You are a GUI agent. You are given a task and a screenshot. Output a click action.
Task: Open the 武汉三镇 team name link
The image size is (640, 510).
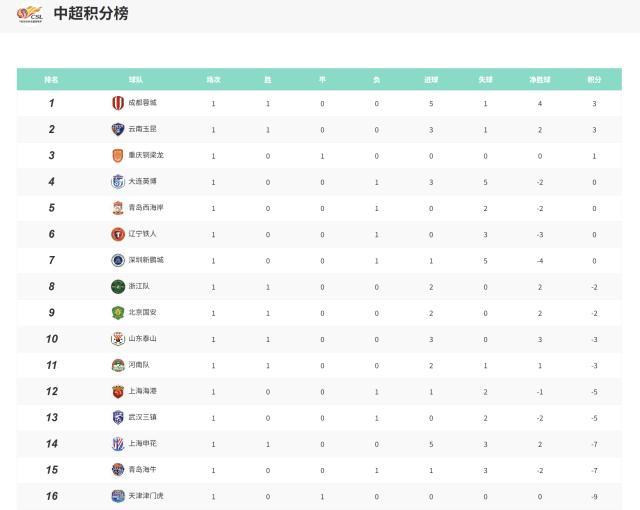click(142, 417)
